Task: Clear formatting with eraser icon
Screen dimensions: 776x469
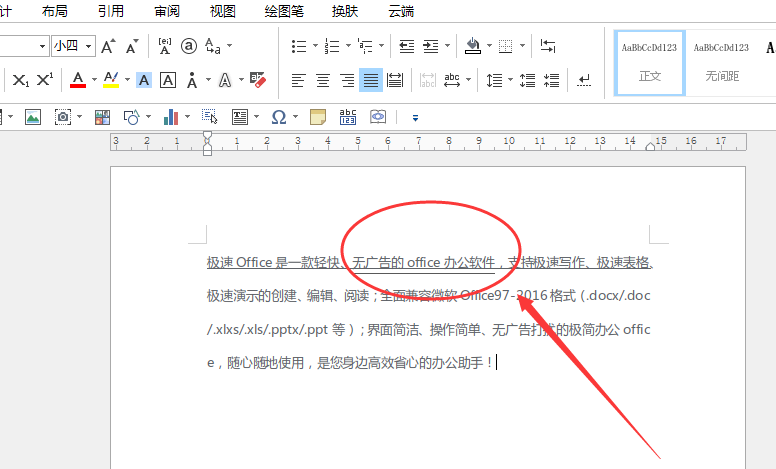Action: (258, 80)
